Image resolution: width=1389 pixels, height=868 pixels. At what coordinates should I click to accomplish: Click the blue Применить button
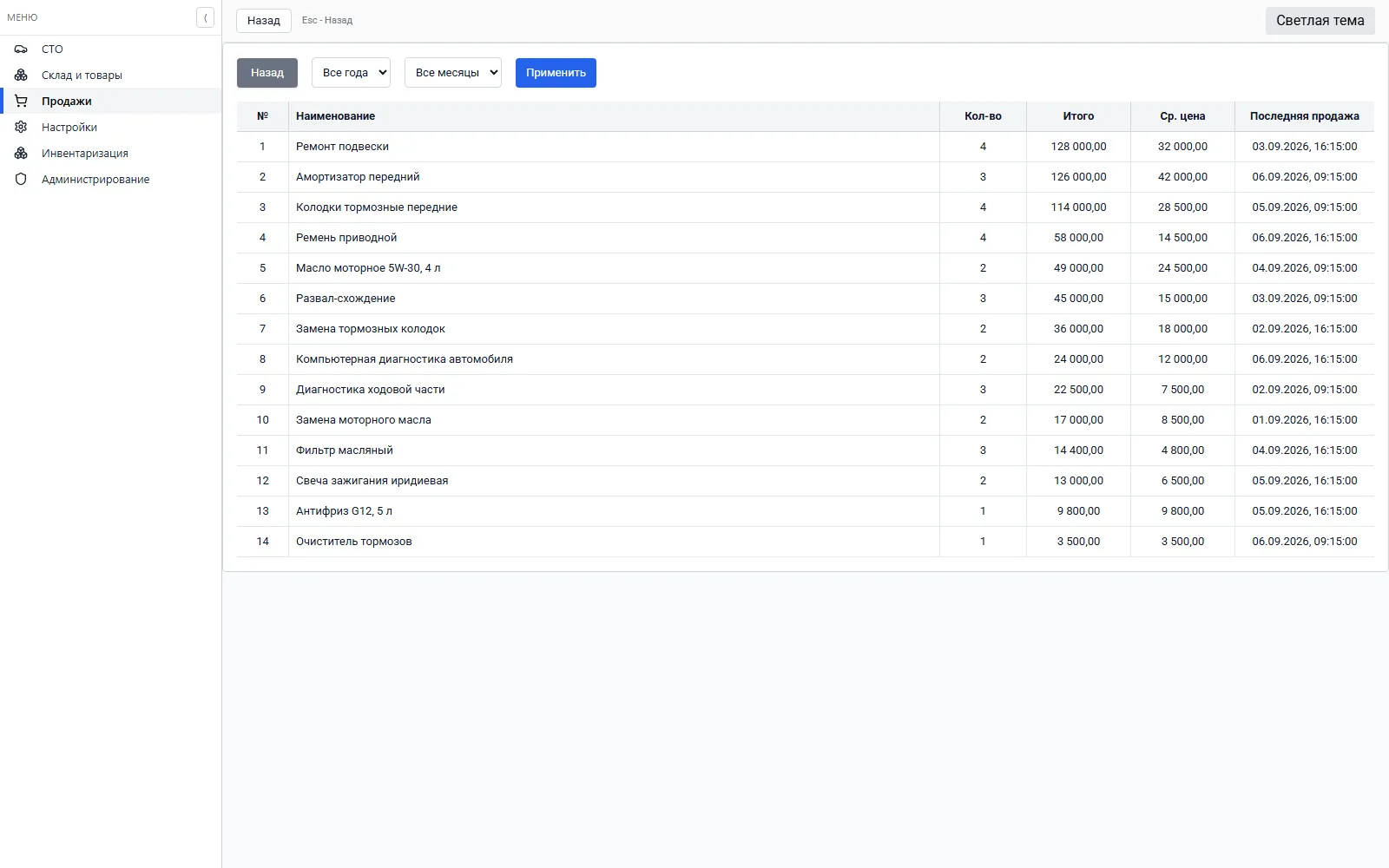pyautogui.click(x=556, y=73)
